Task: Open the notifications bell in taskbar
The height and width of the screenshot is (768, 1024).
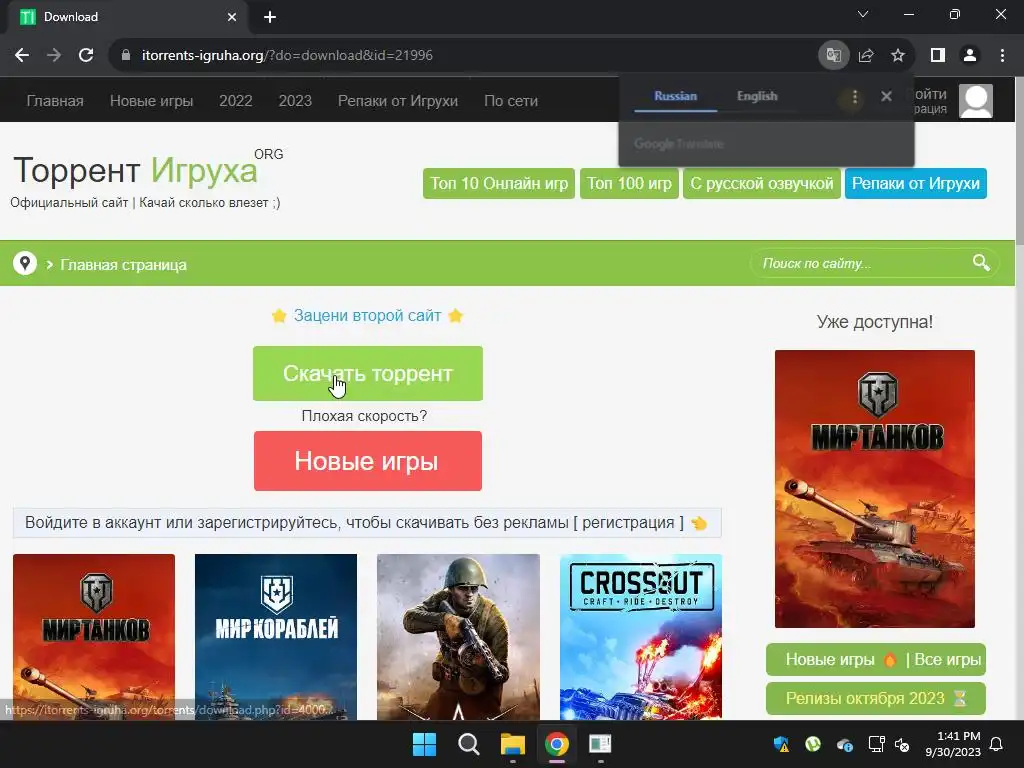Action: click(x=997, y=744)
